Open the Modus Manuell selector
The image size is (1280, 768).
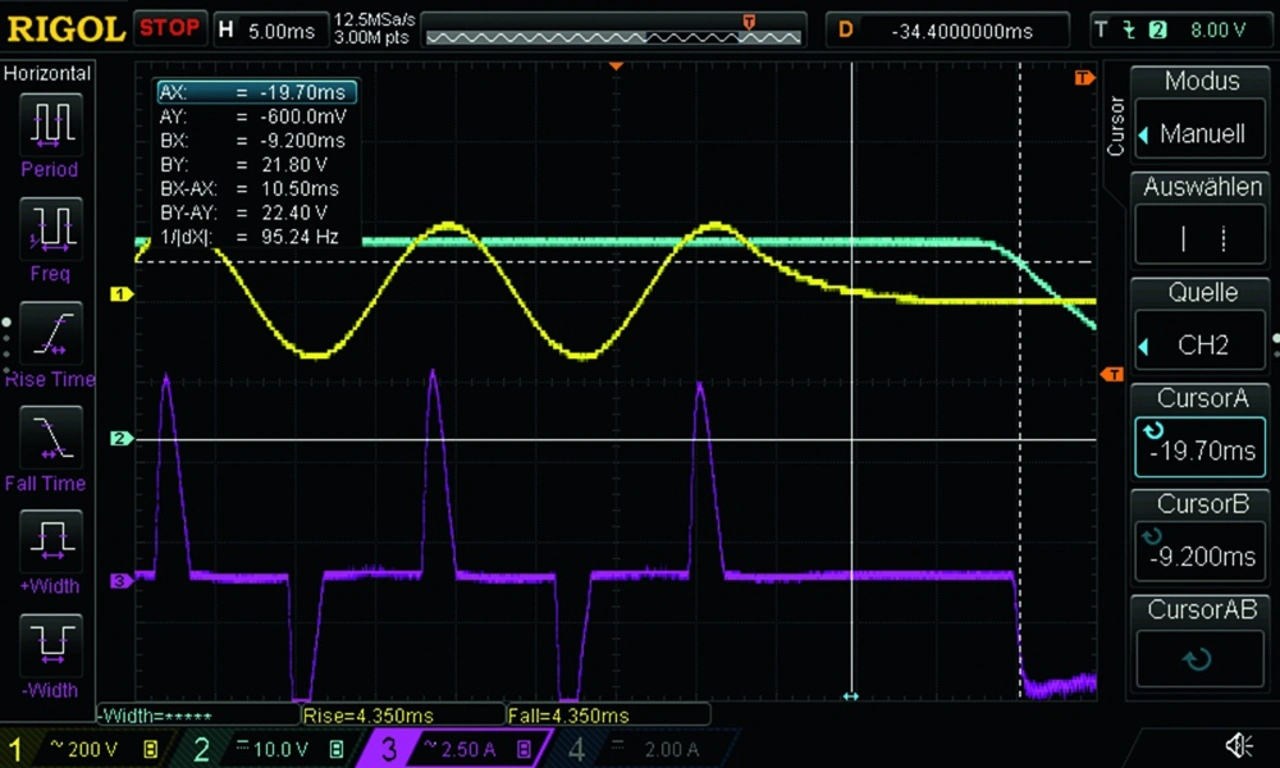coord(1200,134)
